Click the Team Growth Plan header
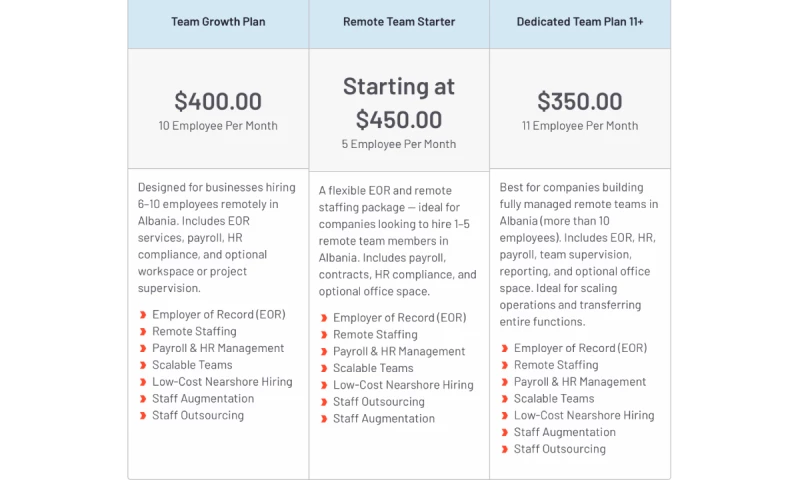The image size is (800, 480). [218, 22]
